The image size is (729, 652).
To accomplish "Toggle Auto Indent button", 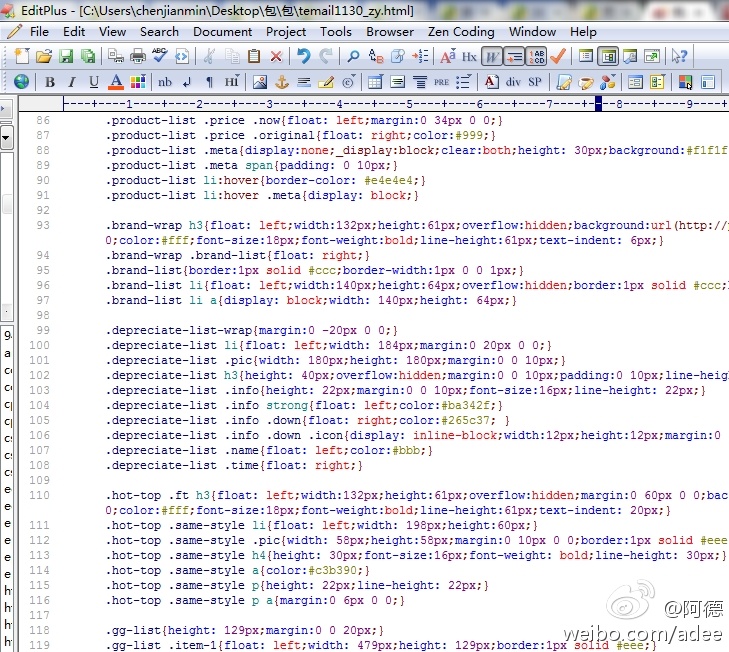I will point(514,57).
